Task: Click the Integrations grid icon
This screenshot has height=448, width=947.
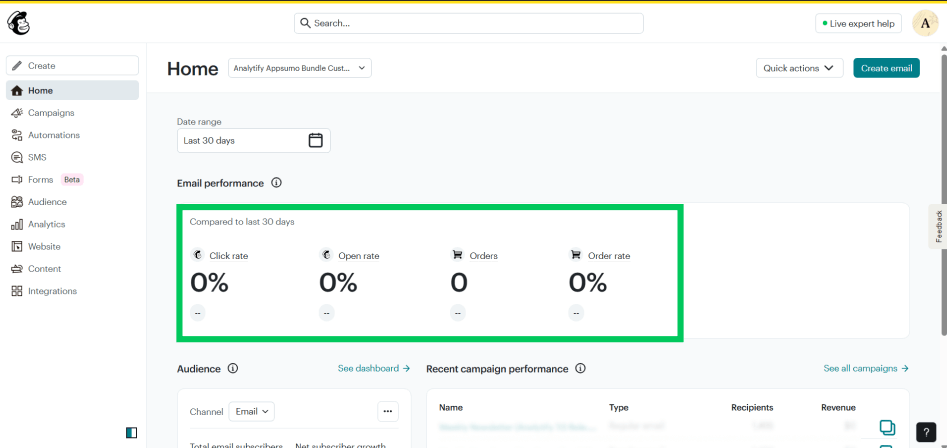Action: [x=17, y=291]
